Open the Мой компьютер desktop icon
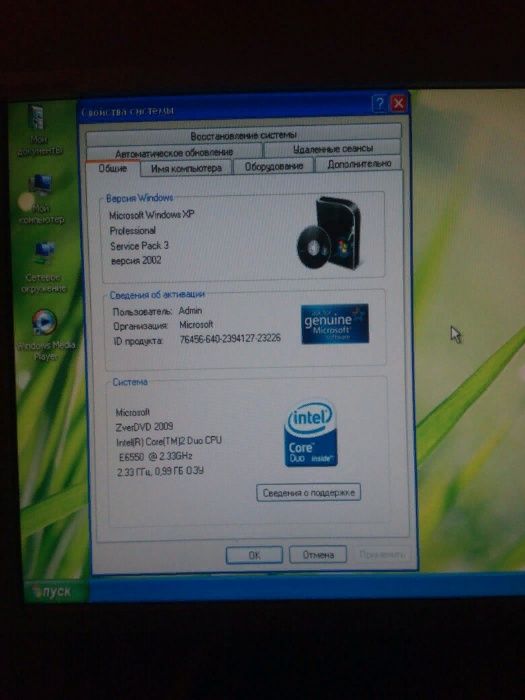 (x=41, y=199)
